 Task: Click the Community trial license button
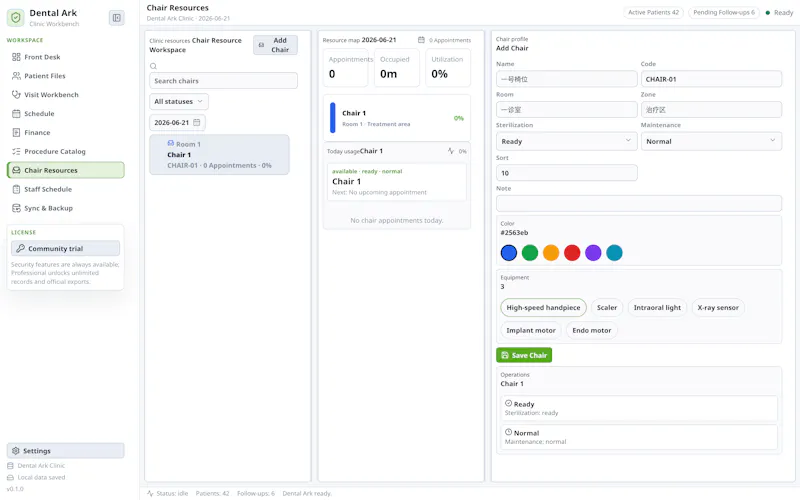click(x=65, y=248)
